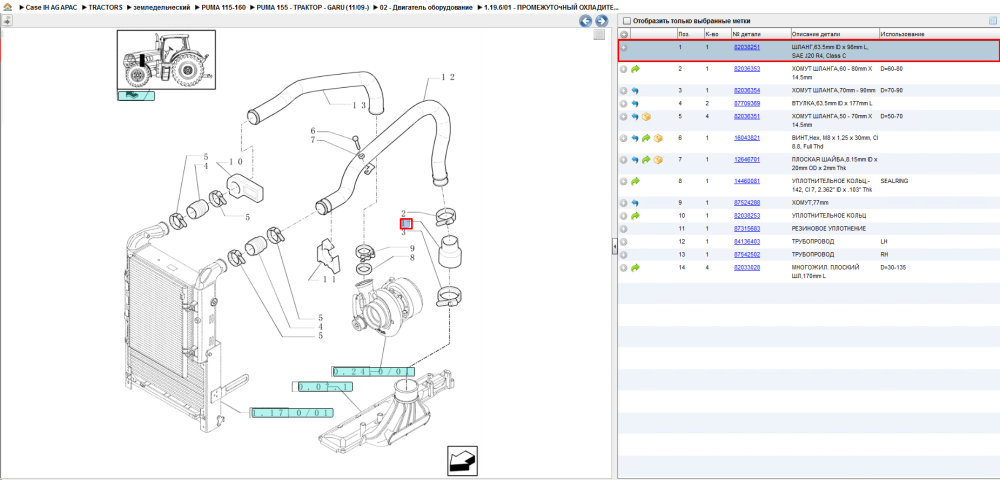Select callout 11 on the diagram
This screenshot has width=1000, height=480.
pyautogui.click(x=328, y=280)
